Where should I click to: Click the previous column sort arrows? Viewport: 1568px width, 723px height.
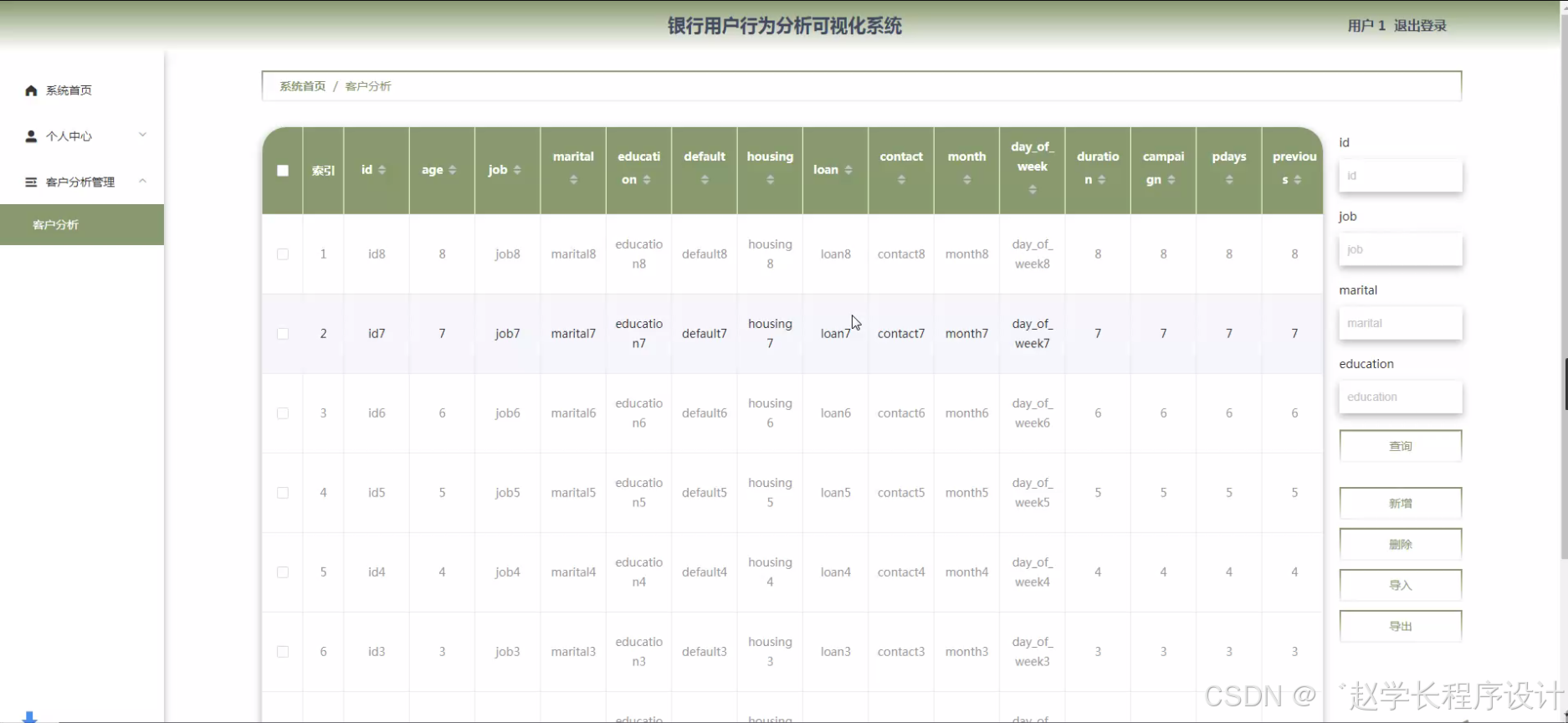(1298, 180)
